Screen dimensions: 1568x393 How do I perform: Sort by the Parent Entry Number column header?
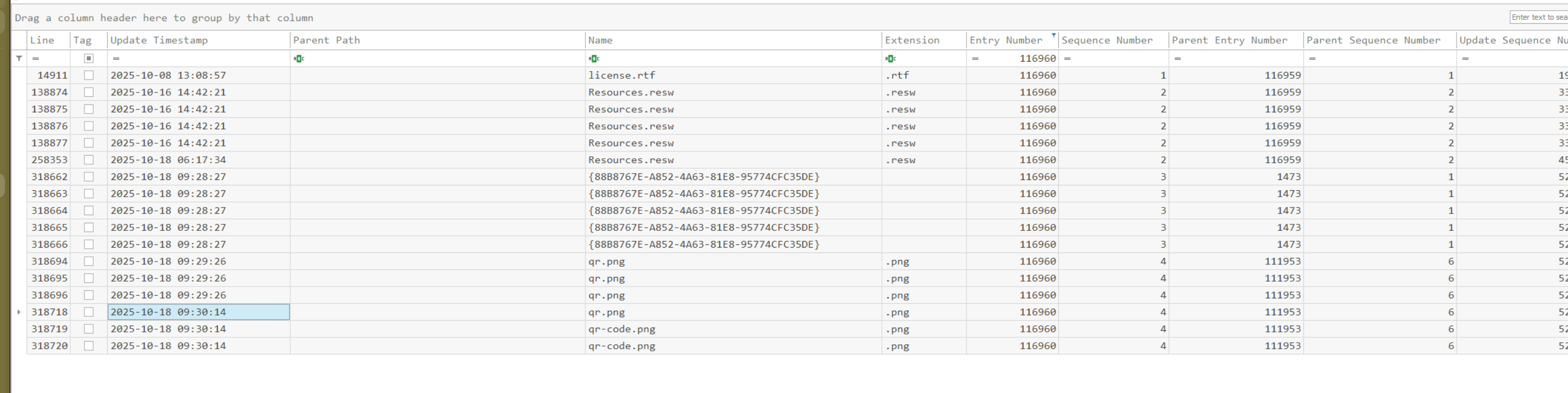1236,40
